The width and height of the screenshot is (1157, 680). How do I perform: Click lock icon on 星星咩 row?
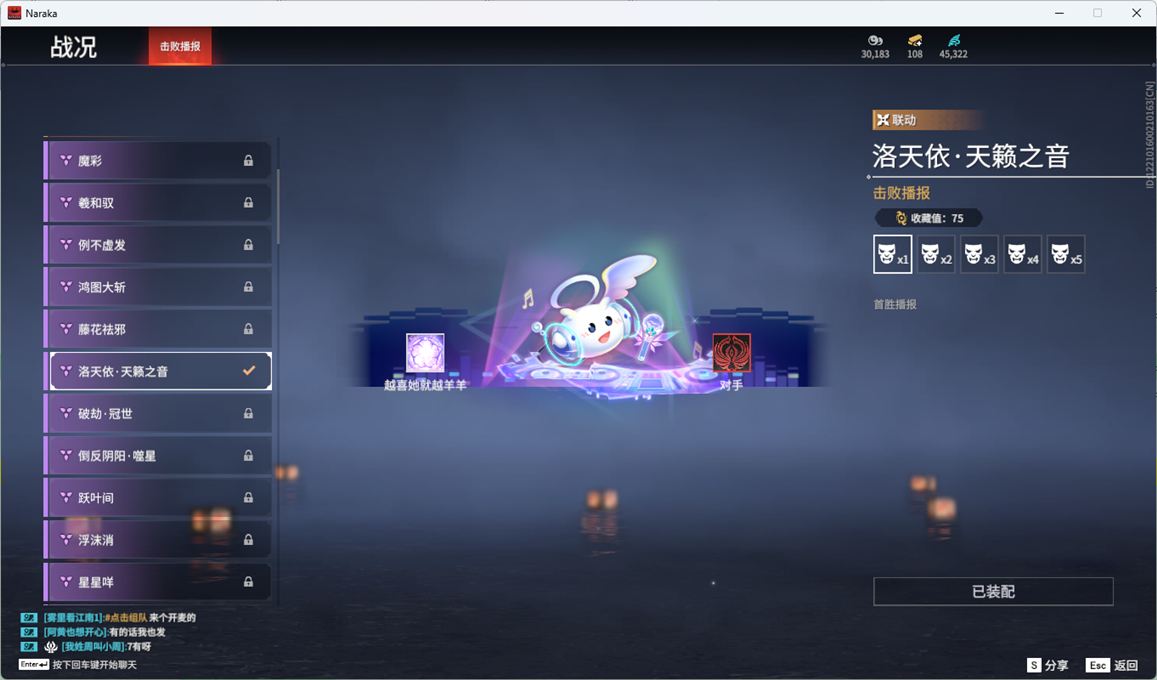tap(249, 581)
